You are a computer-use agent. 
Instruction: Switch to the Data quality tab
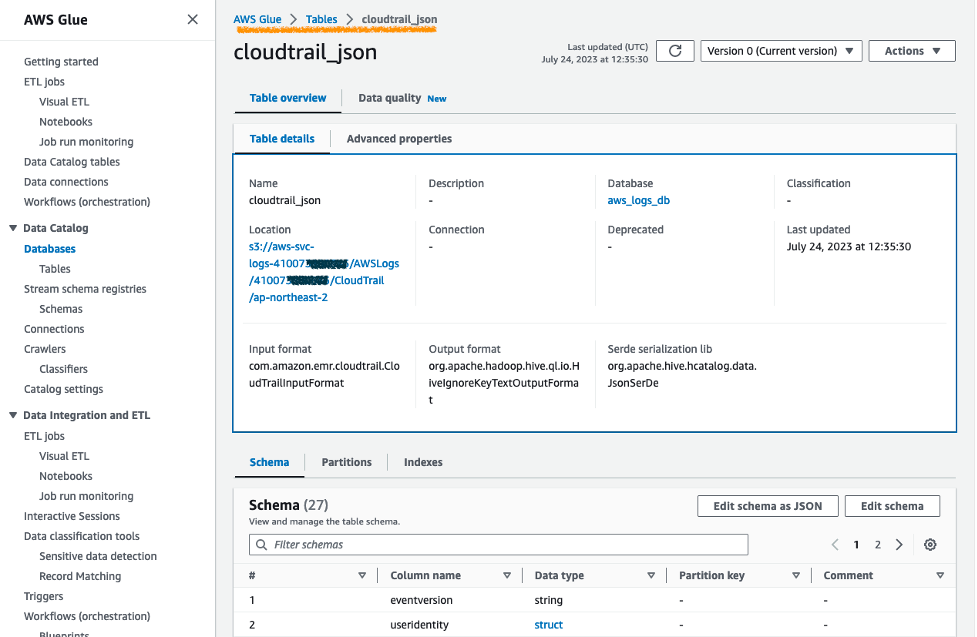pyautogui.click(x=389, y=98)
